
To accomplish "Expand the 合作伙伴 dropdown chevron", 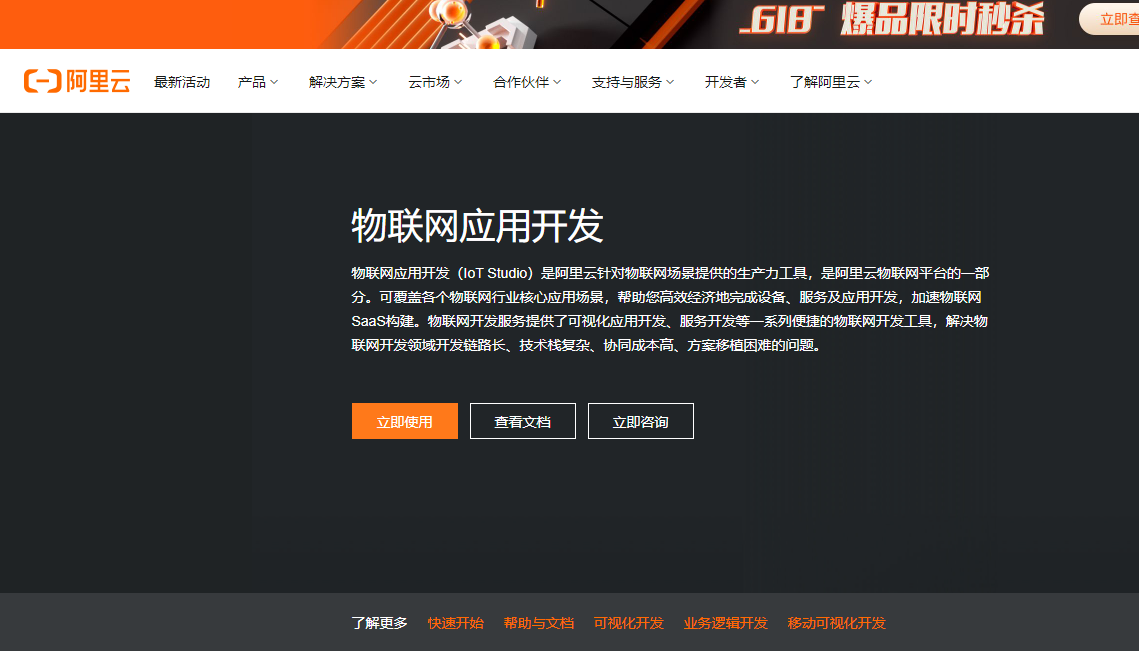I will [x=557, y=82].
